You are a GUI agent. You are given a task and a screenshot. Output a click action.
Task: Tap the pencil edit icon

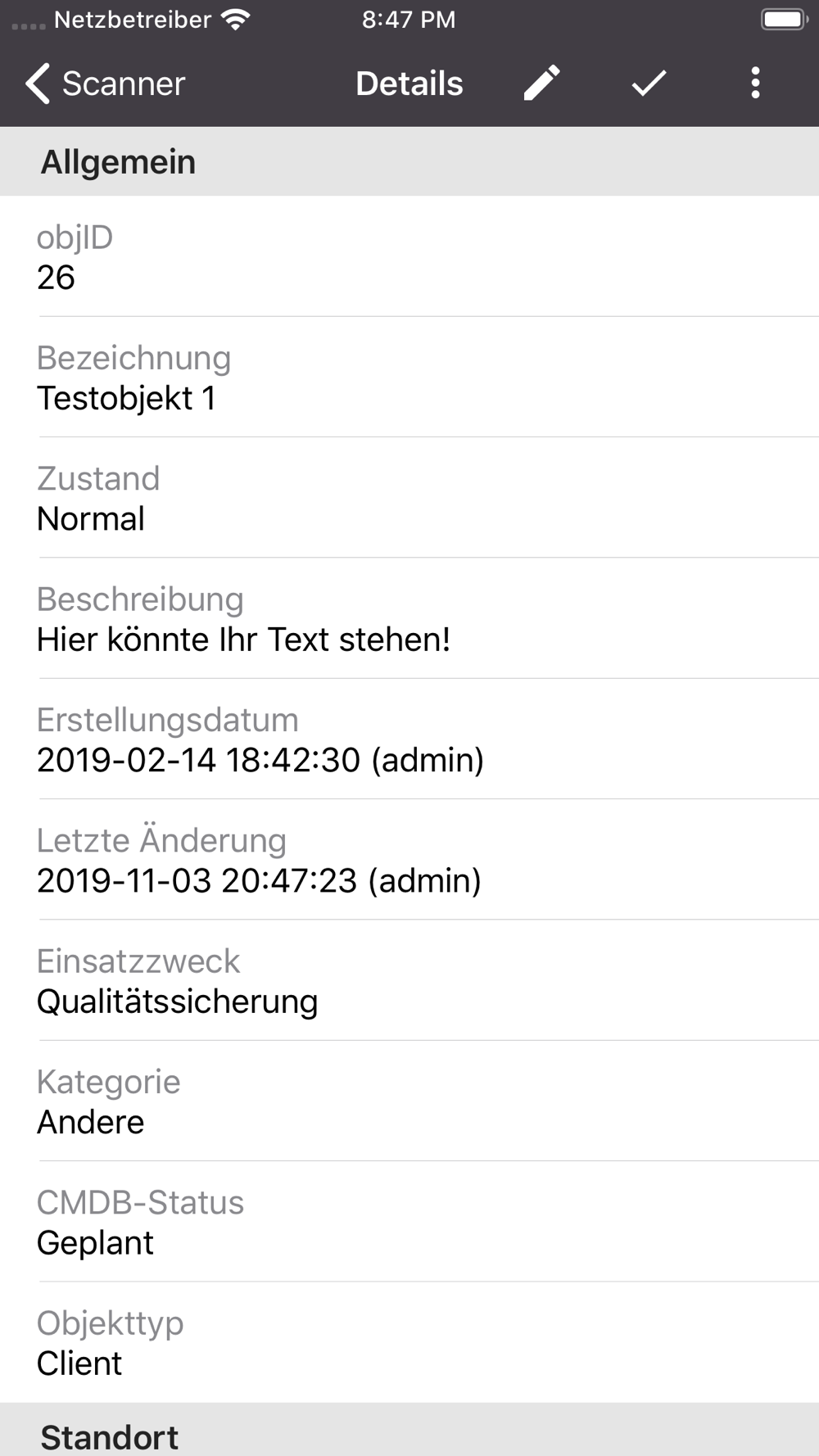tap(541, 83)
